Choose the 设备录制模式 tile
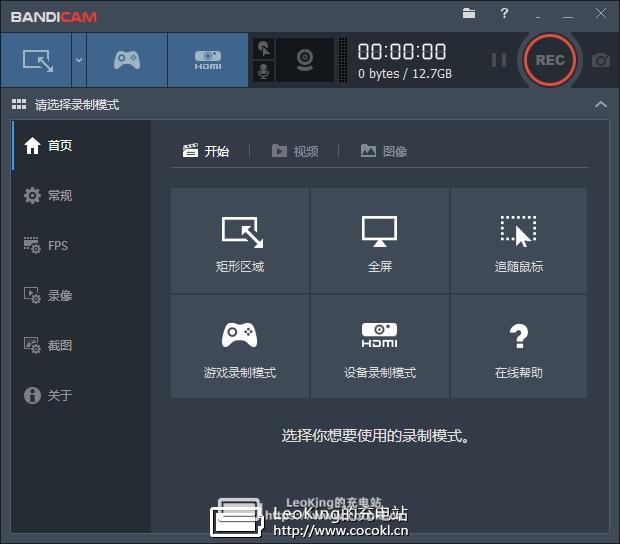This screenshot has height=544, width=620. [380, 346]
